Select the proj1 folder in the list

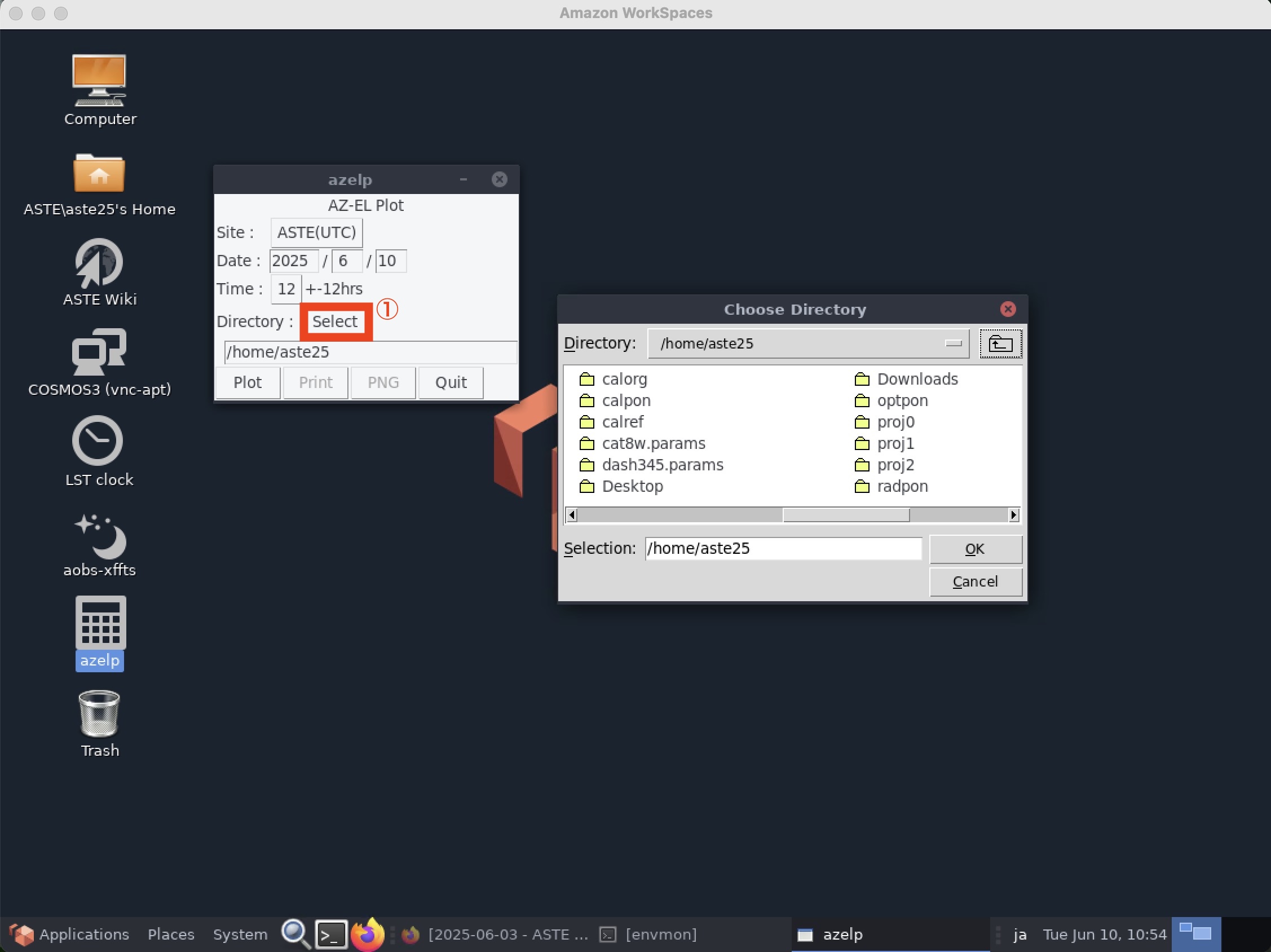pos(895,443)
